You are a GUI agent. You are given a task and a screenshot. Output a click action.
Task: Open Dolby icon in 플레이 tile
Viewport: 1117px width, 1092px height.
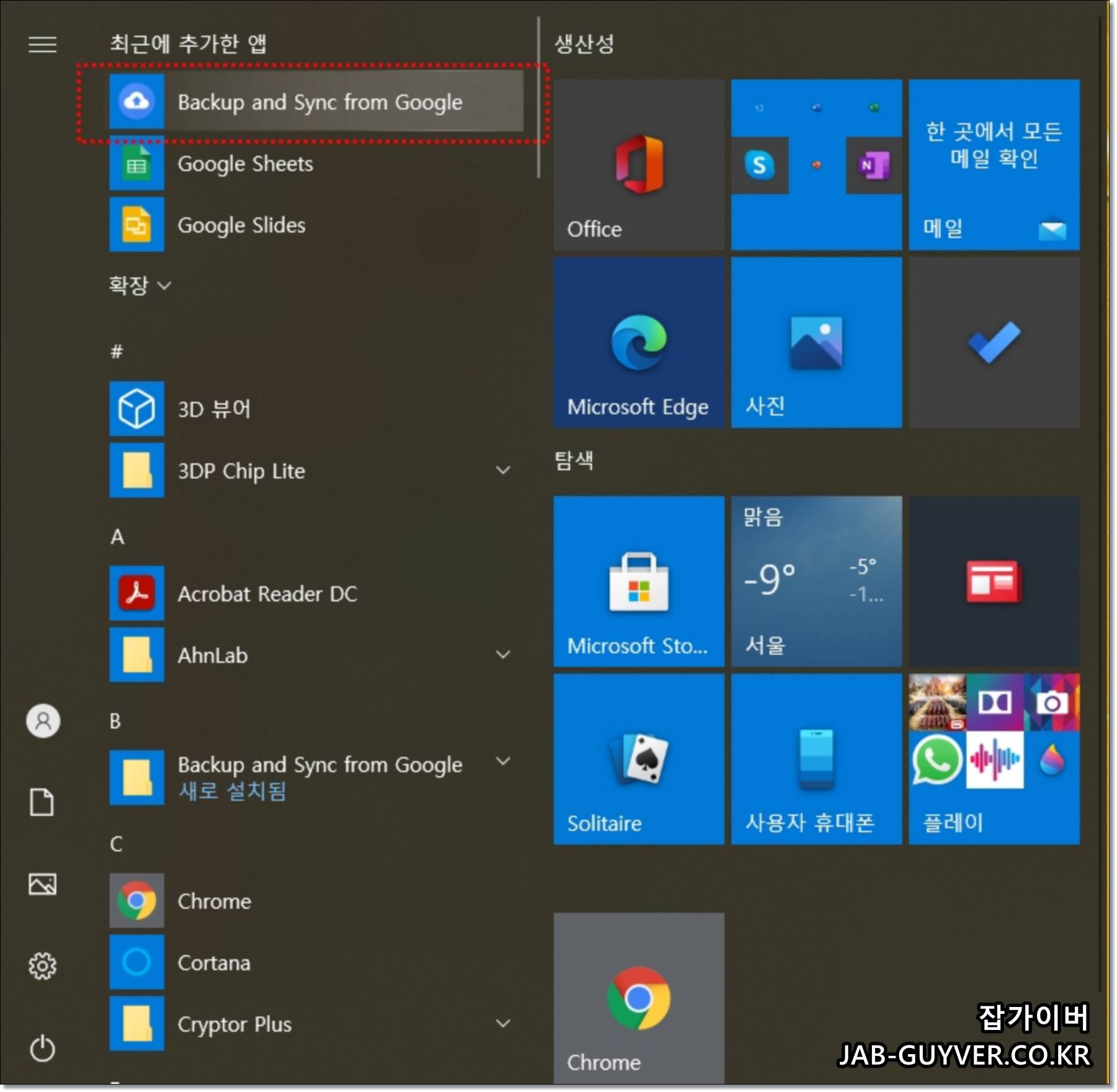click(x=995, y=702)
